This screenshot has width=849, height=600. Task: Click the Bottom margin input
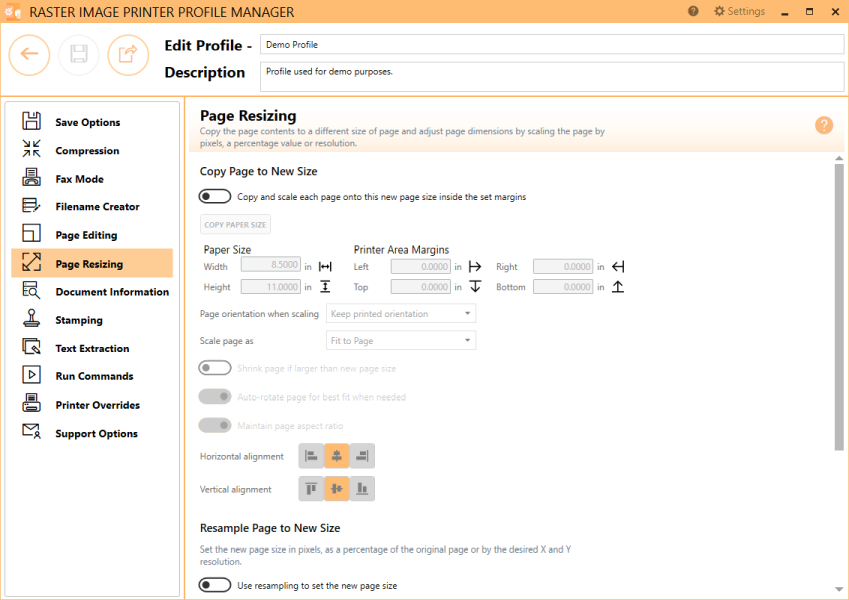tap(563, 286)
